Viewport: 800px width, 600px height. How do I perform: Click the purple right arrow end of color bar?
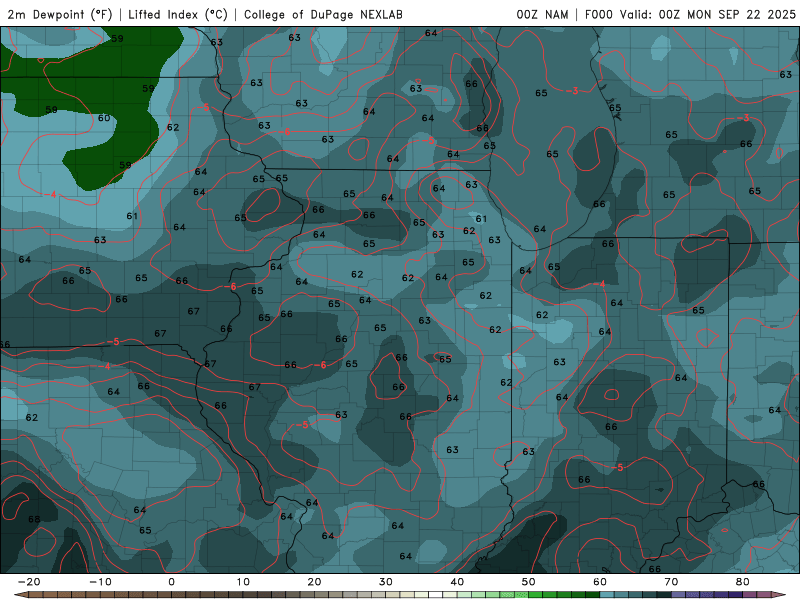pos(778,595)
